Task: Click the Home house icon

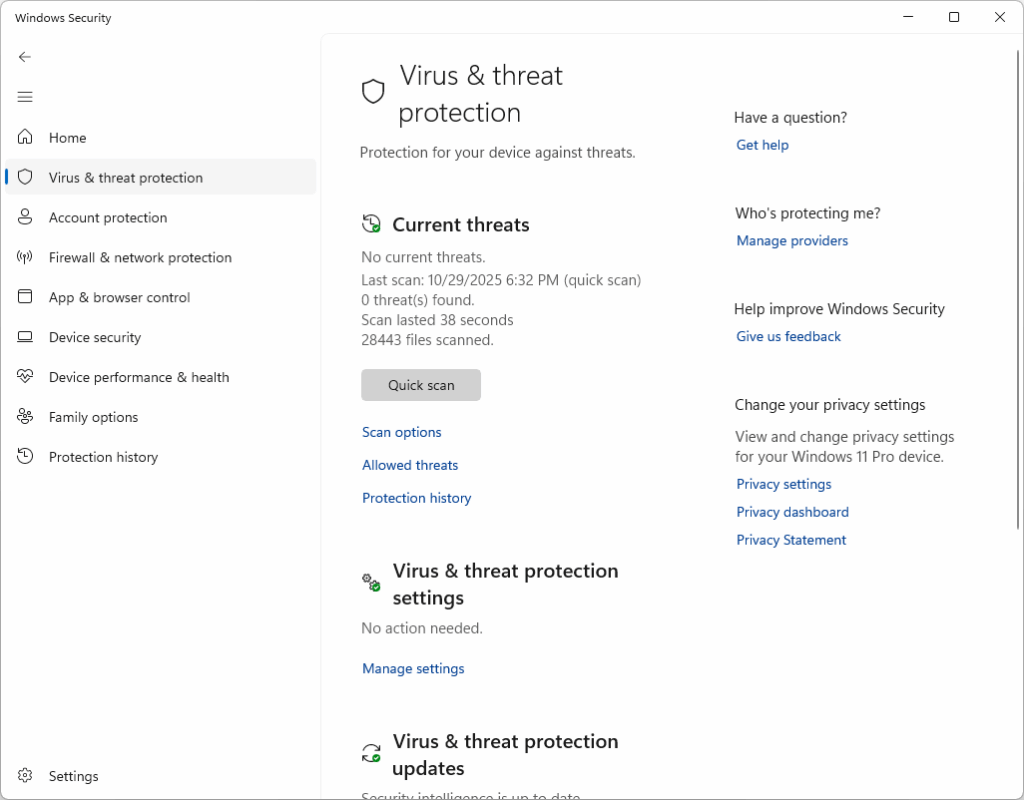Action: [x=25, y=137]
